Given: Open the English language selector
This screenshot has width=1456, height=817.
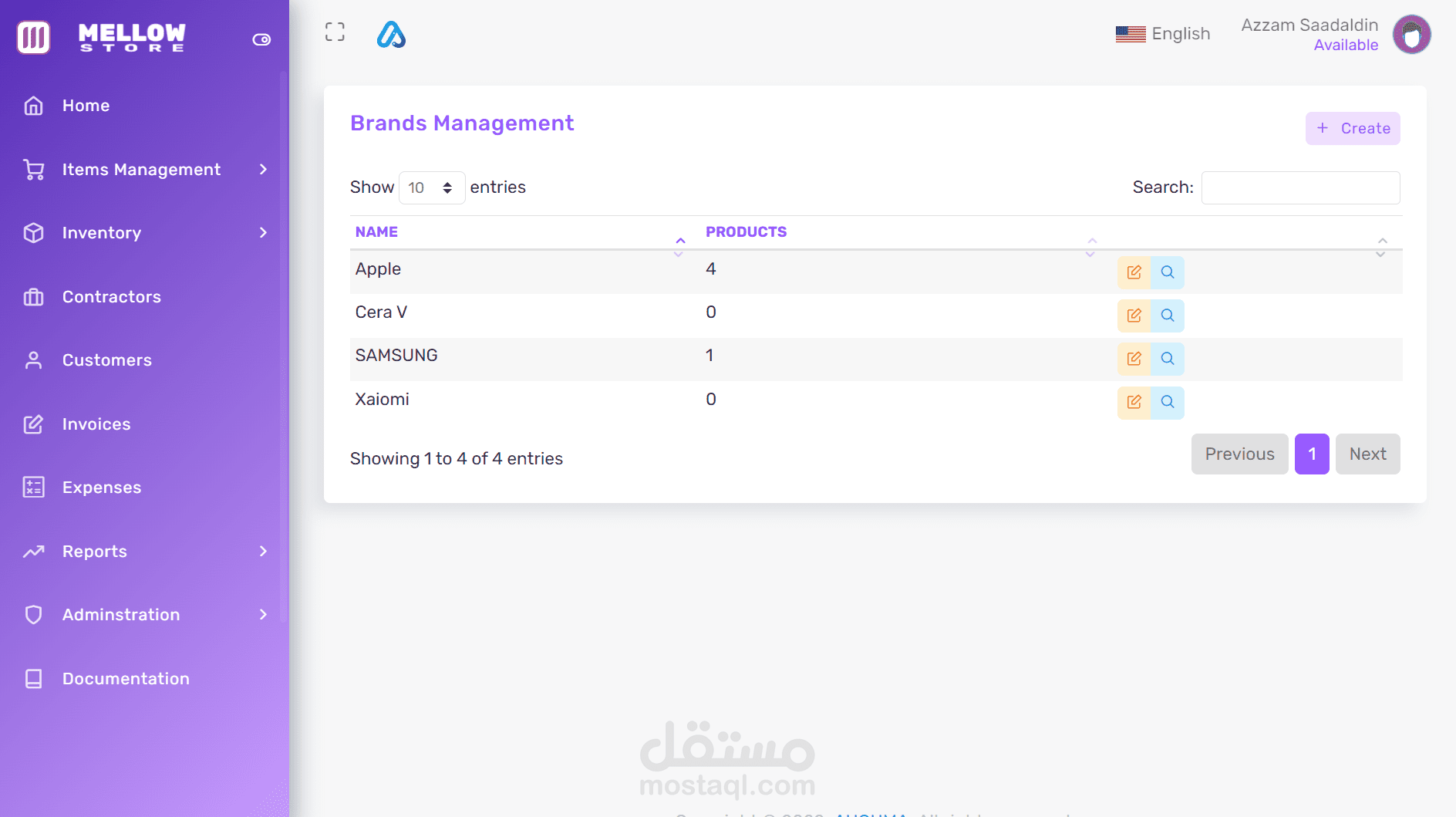Looking at the screenshot, I should pyautogui.click(x=1163, y=34).
